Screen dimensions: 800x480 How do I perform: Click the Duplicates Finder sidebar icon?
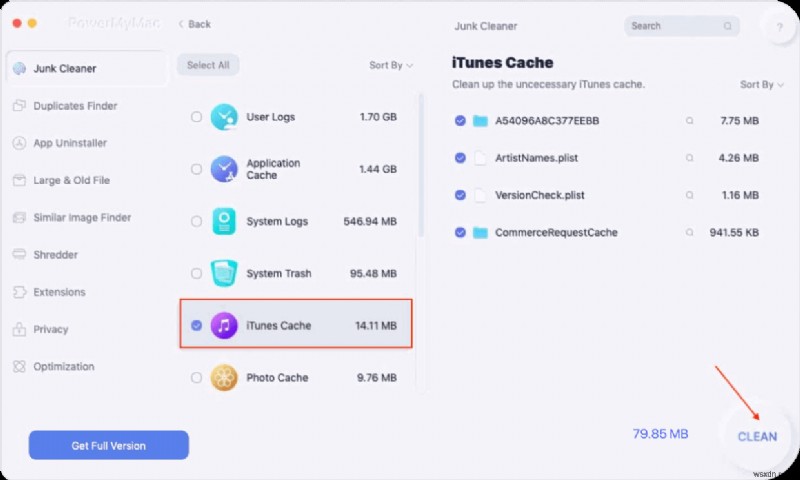pyautogui.click(x=19, y=106)
